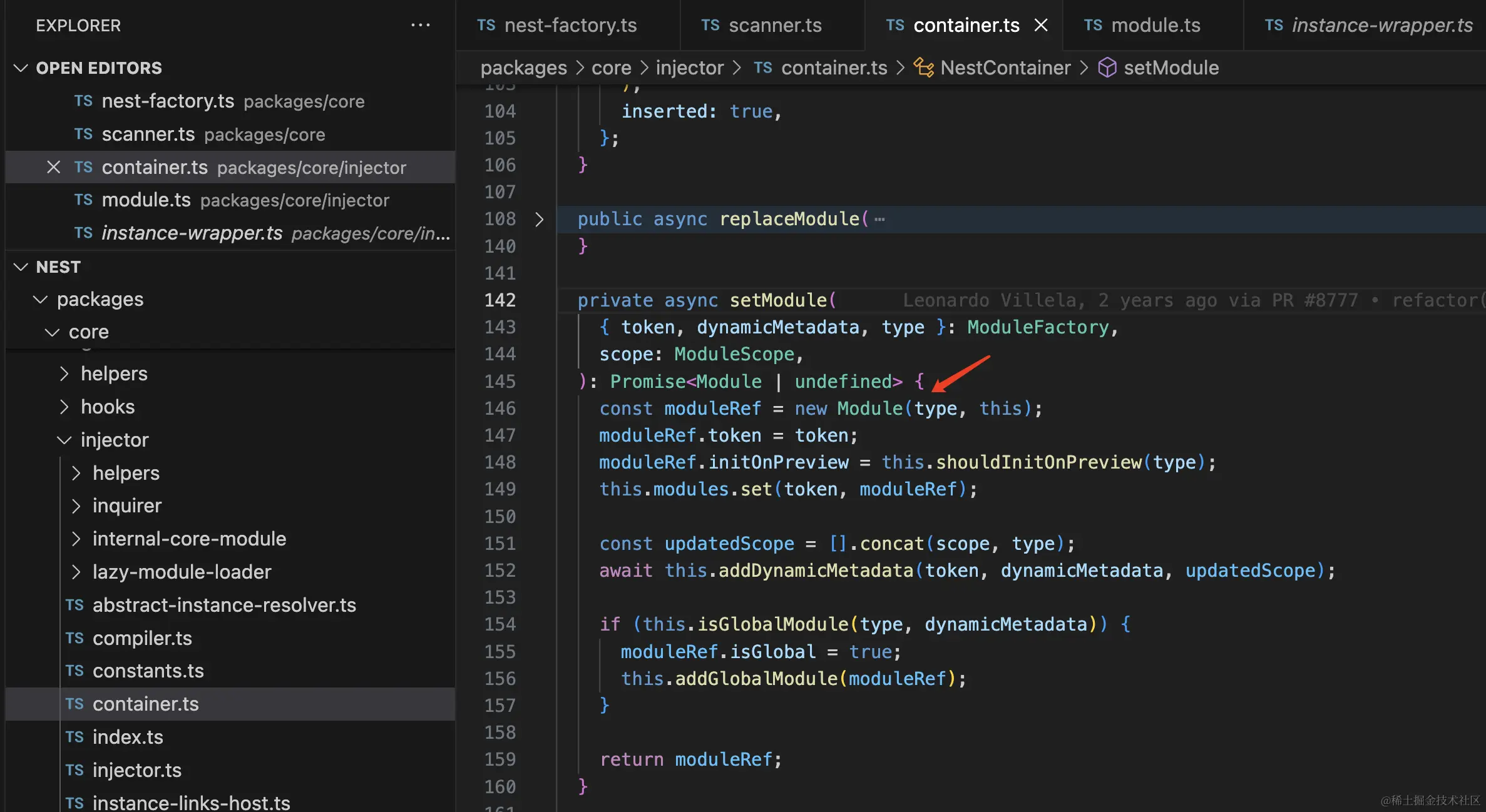Click line number 142 in the gutter
Viewport: 1486px width, 812px height.
pyautogui.click(x=500, y=300)
